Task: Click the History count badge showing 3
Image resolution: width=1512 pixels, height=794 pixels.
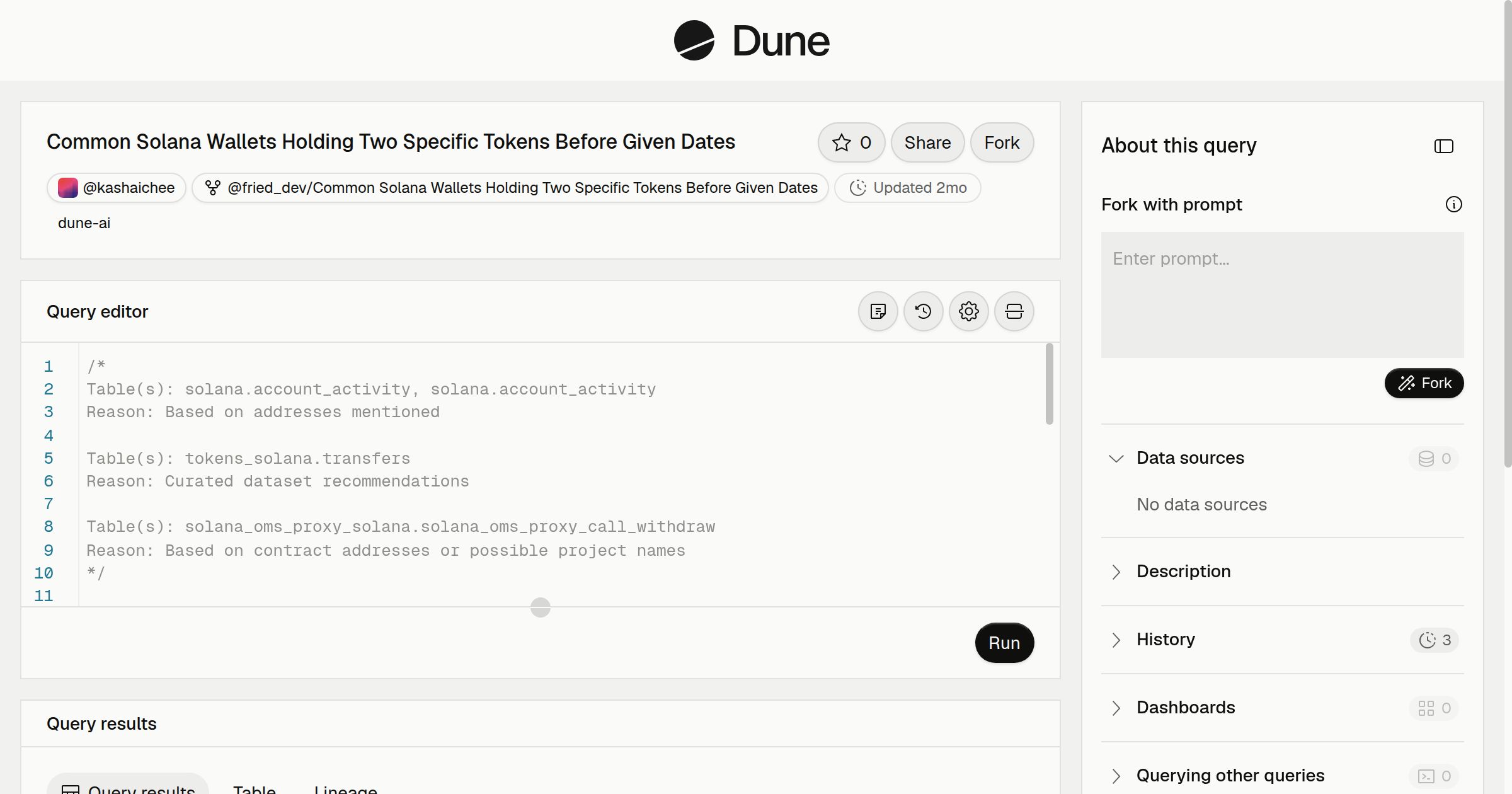Action: pos(1435,640)
